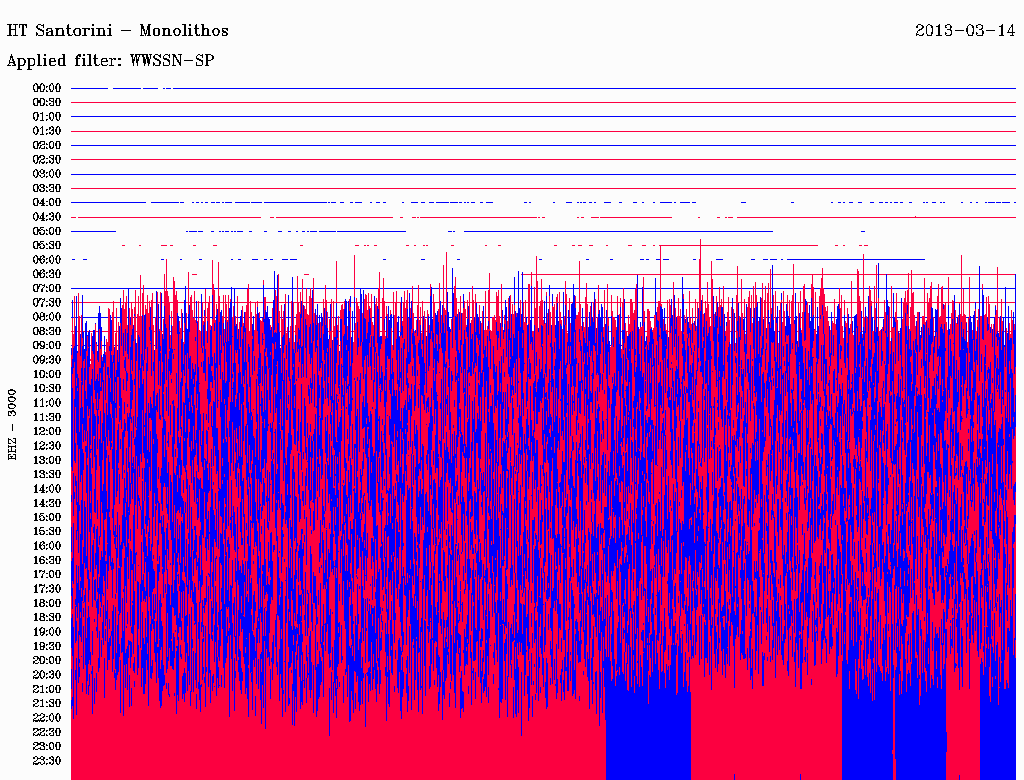This screenshot has width=1024, height=780.
Task: Click the red trace line at 03:30
Action: pos(540,188)
